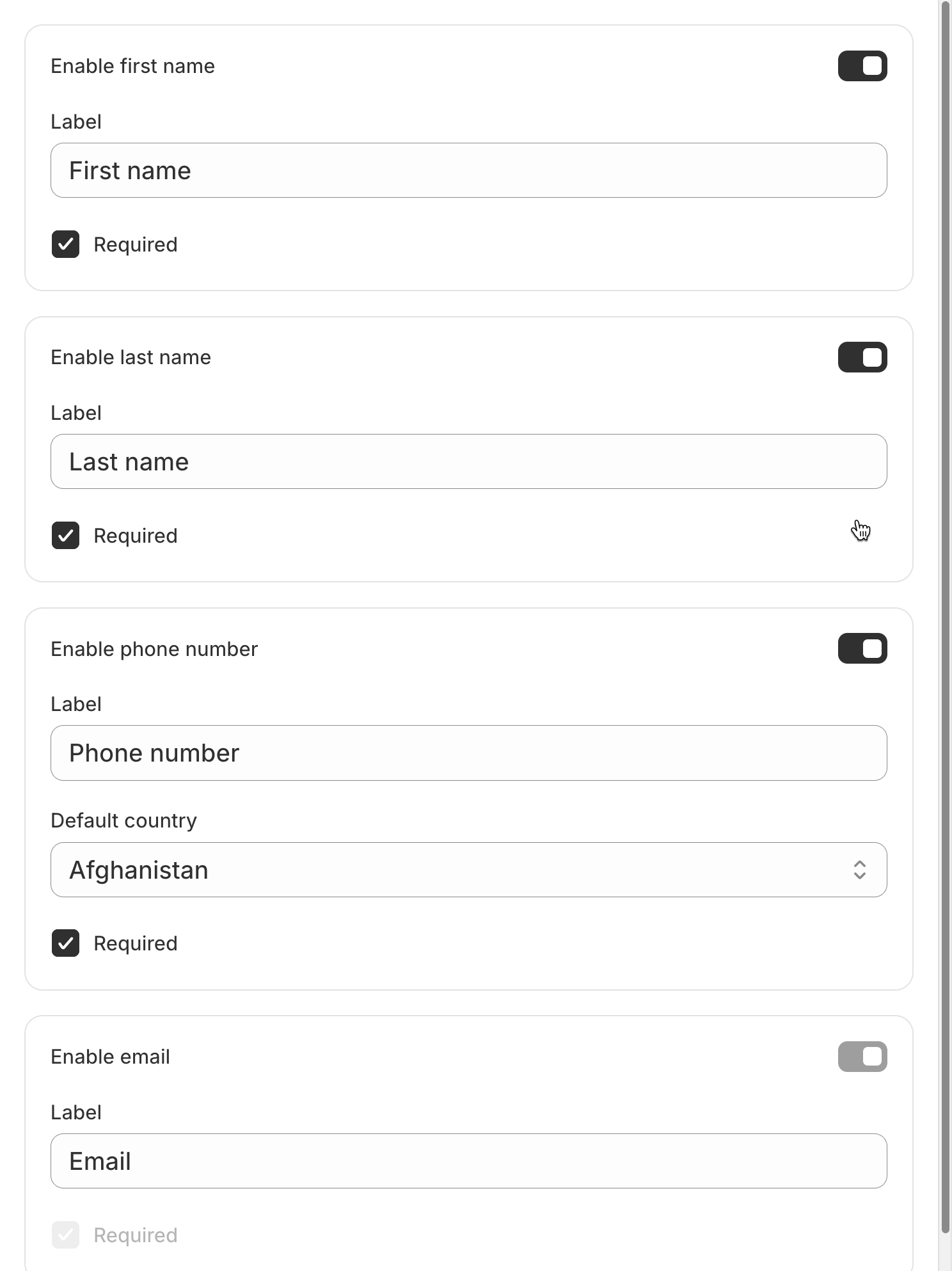The width and height of the screenshot is (952, 1271).
Task: Click the "Default country" field caption
Action: 123,820
